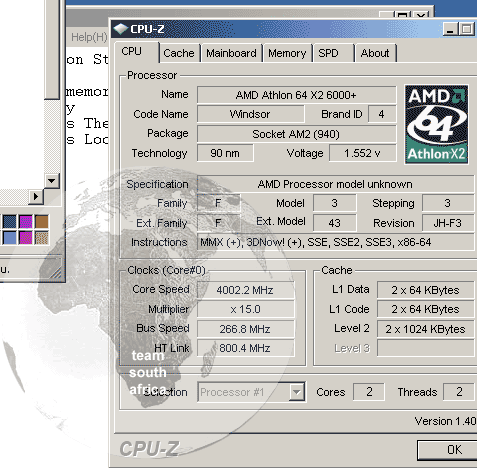
Task: Click the Threads value 2
Action: (x=459, y=392)
